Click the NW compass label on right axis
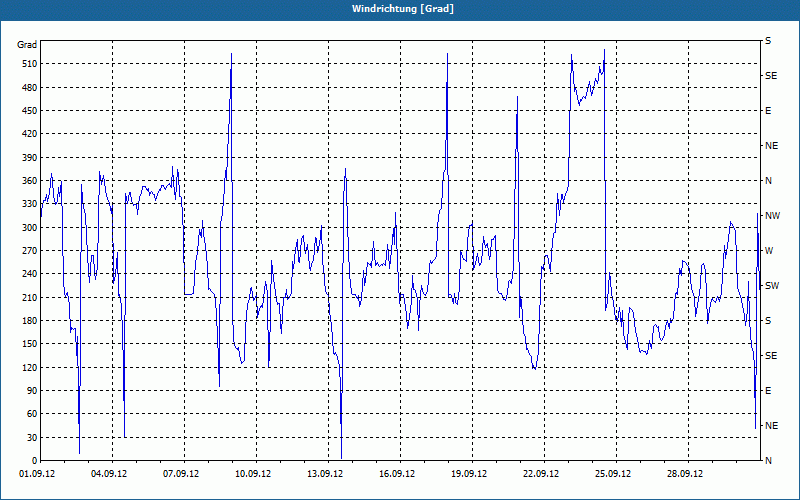This screenshot has height=500, width=800. pos(772,216)
